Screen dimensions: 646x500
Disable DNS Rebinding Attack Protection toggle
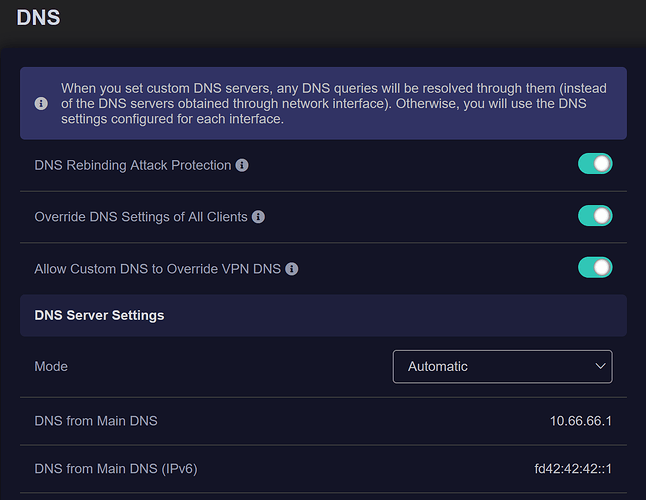tap(595, 164)
